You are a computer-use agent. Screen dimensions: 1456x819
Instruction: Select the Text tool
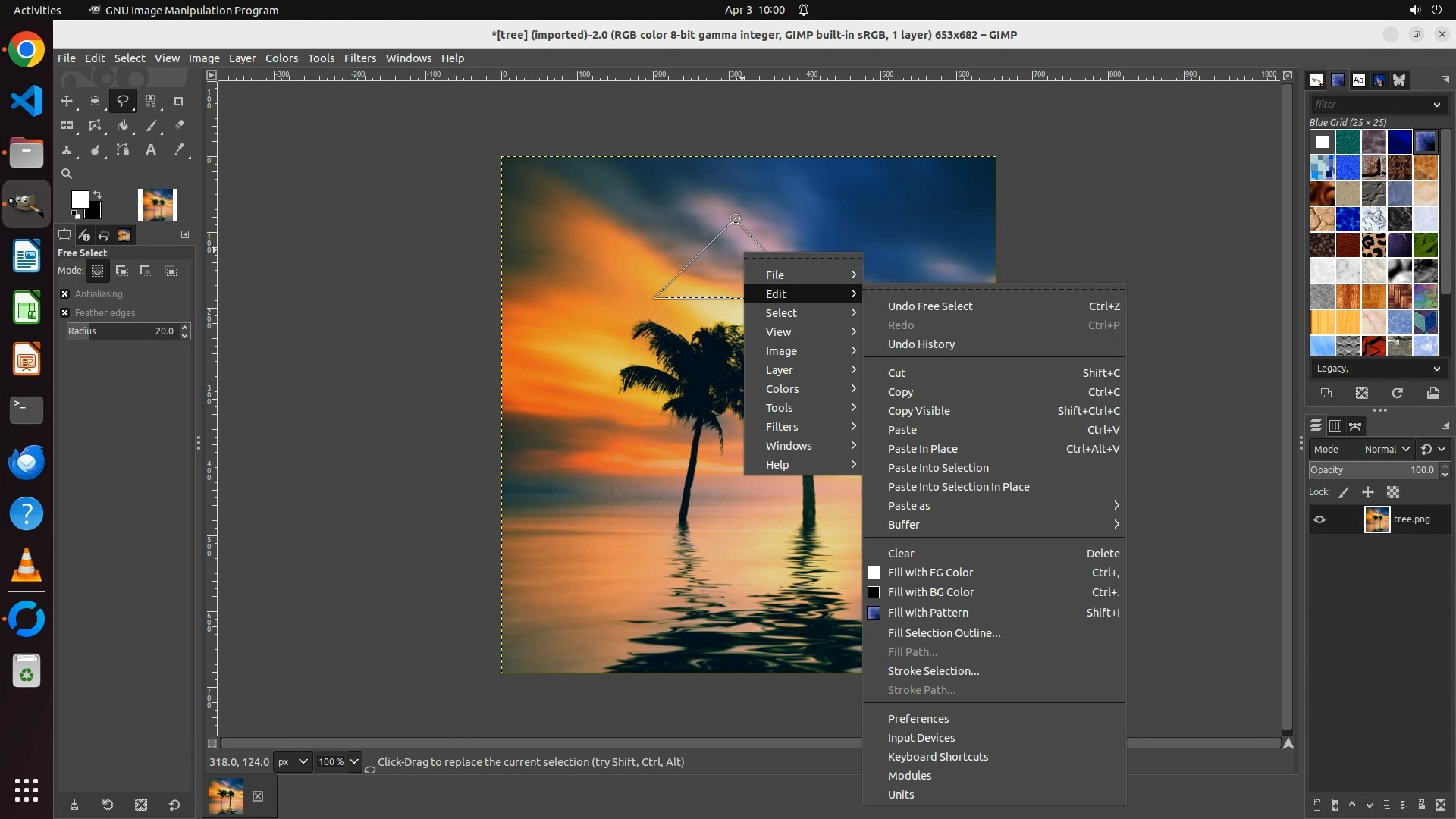click(x=151, y=150)
